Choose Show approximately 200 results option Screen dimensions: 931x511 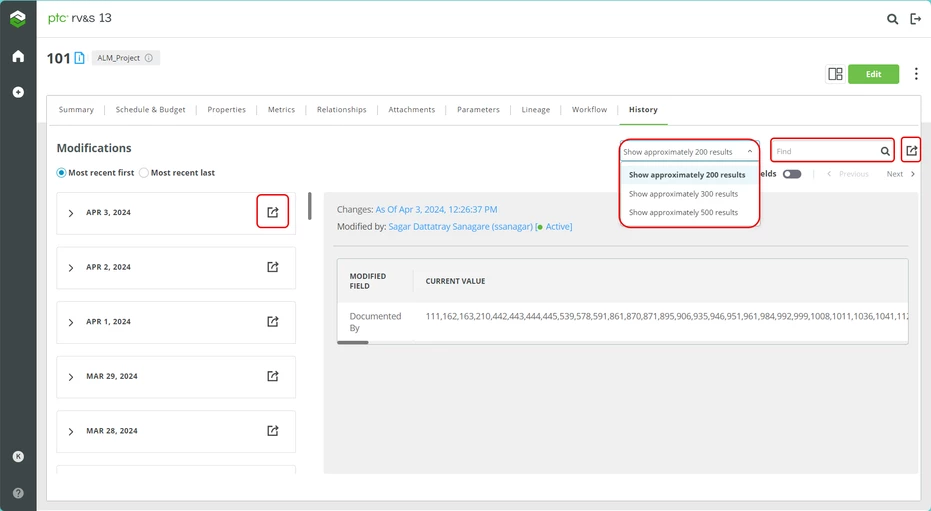689,175
